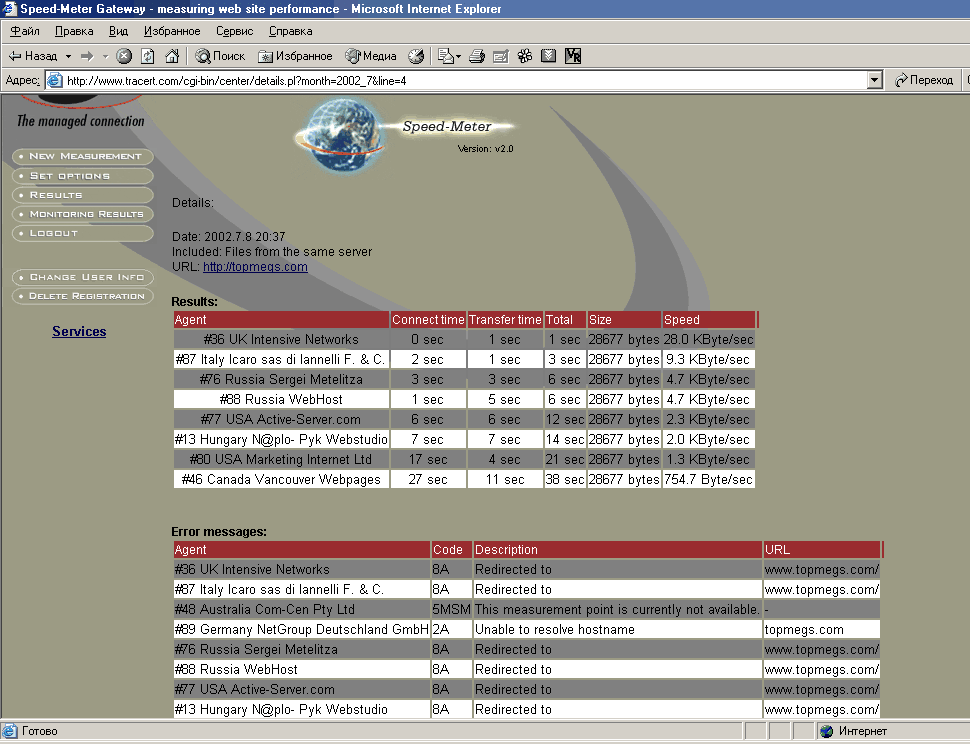Click the Transfer time column header
Image resolution: width=970 pixels, height=744 pixels.
tap(505, 320)
